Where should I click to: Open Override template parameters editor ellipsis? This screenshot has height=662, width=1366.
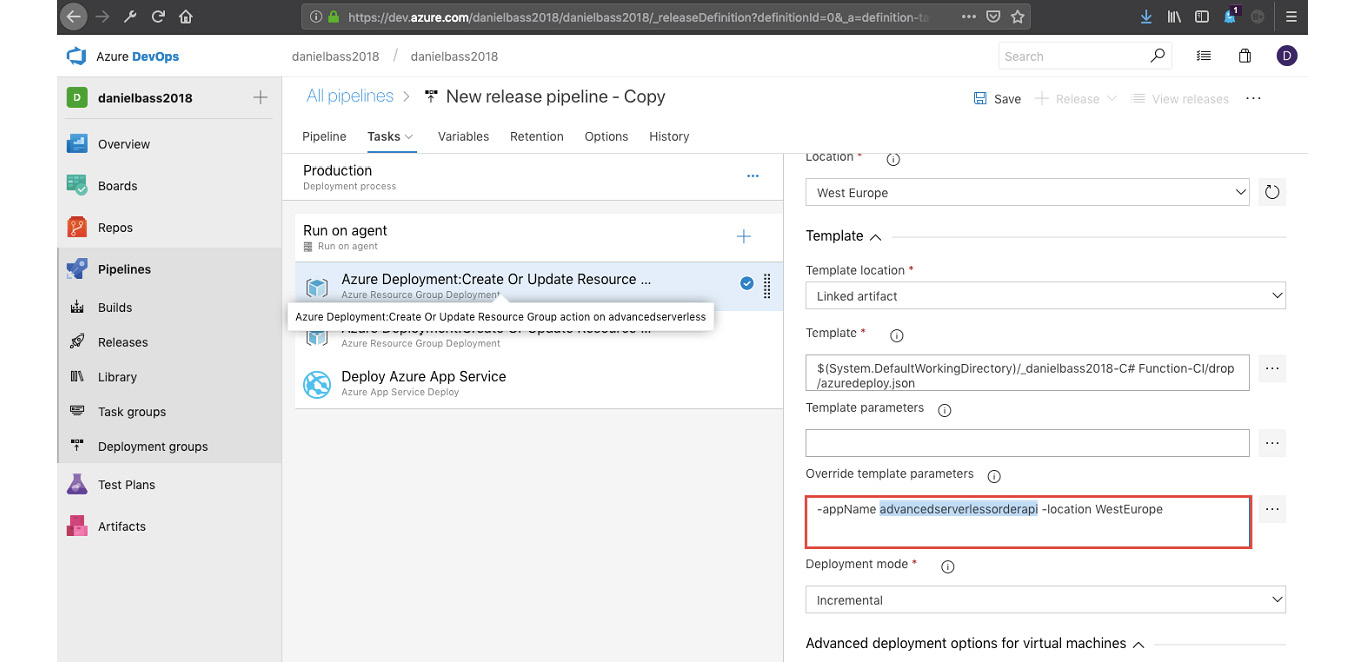[x=1272, y=509]
